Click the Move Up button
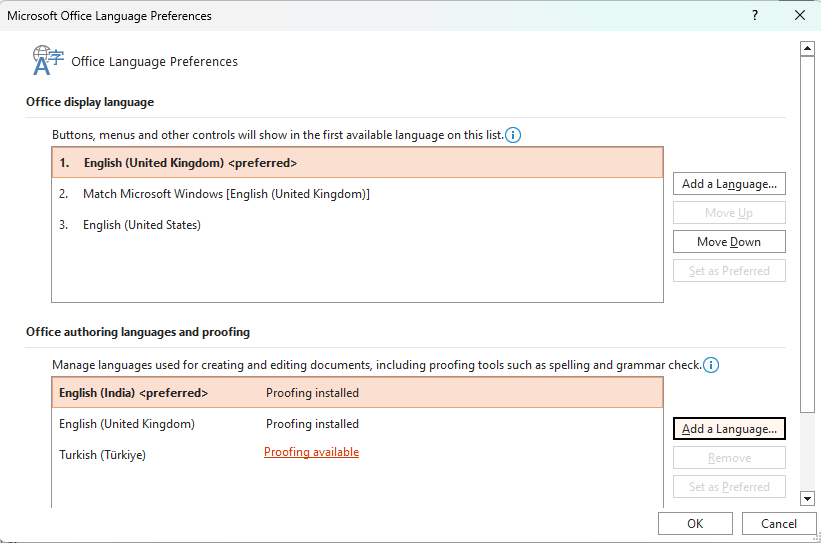The width and height of the screenshot is (821, 543). tap(729, 213)
